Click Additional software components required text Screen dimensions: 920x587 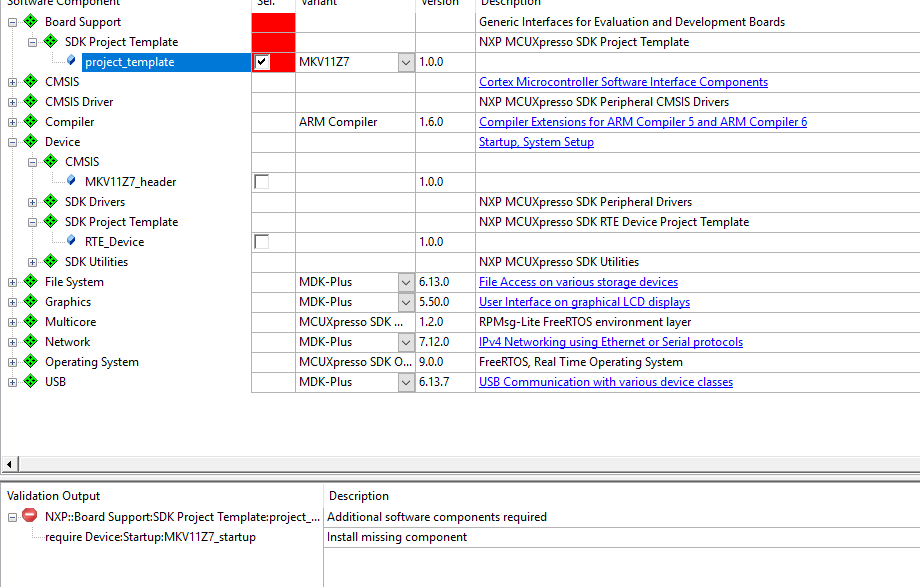(x=437, y=517)
